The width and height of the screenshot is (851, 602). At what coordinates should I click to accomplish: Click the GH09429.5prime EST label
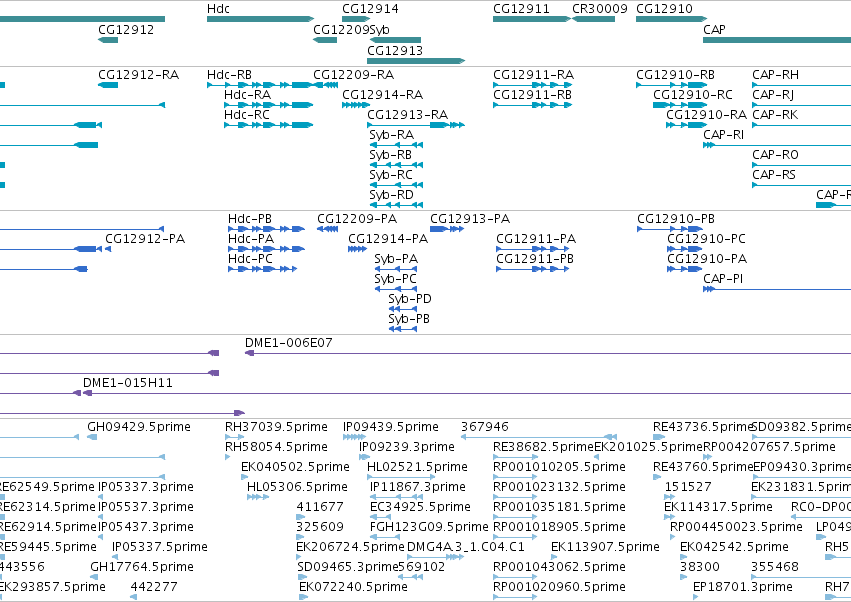point(139,427)
